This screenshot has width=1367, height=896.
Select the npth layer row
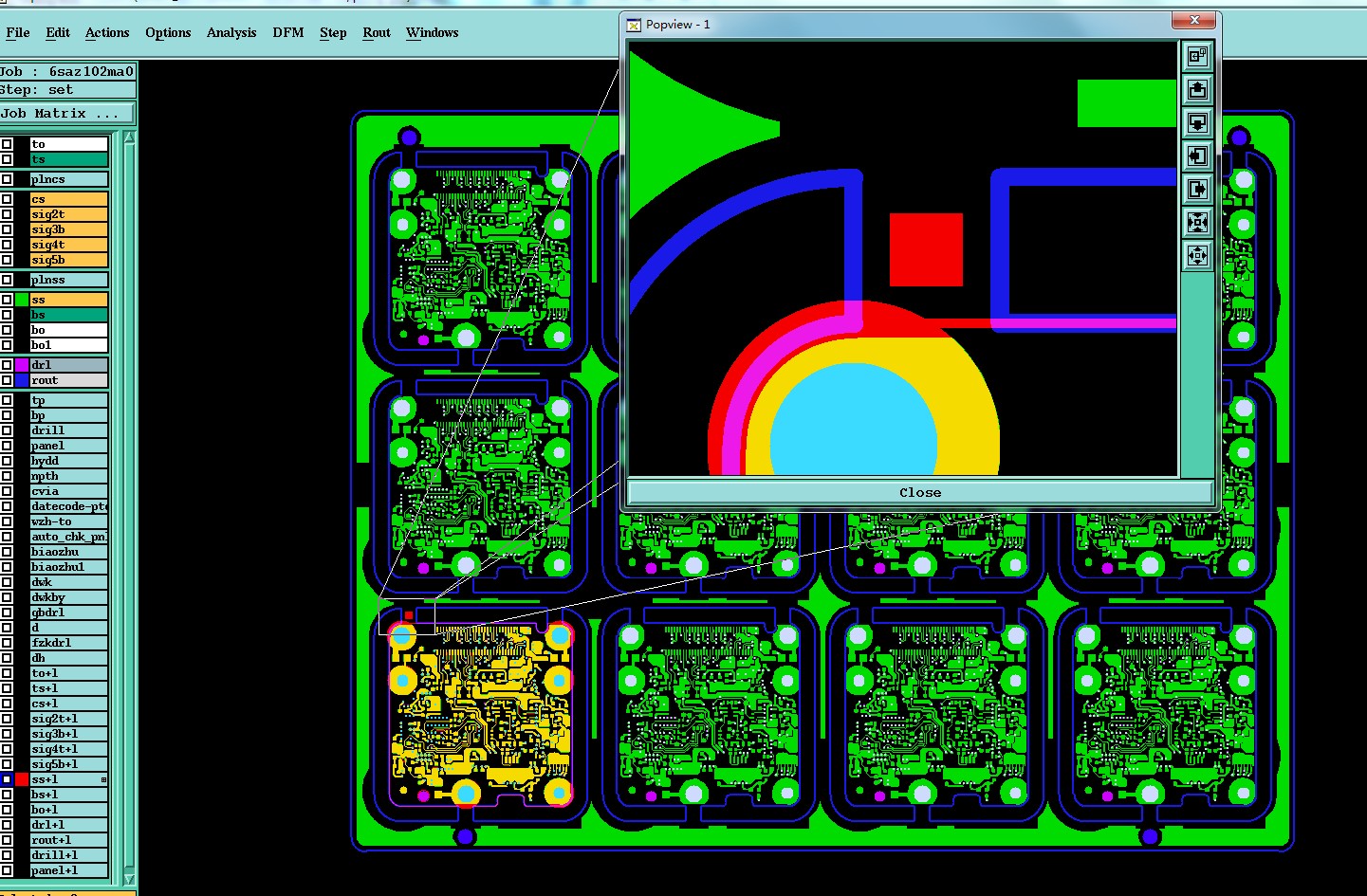click(x=68, y=476)
